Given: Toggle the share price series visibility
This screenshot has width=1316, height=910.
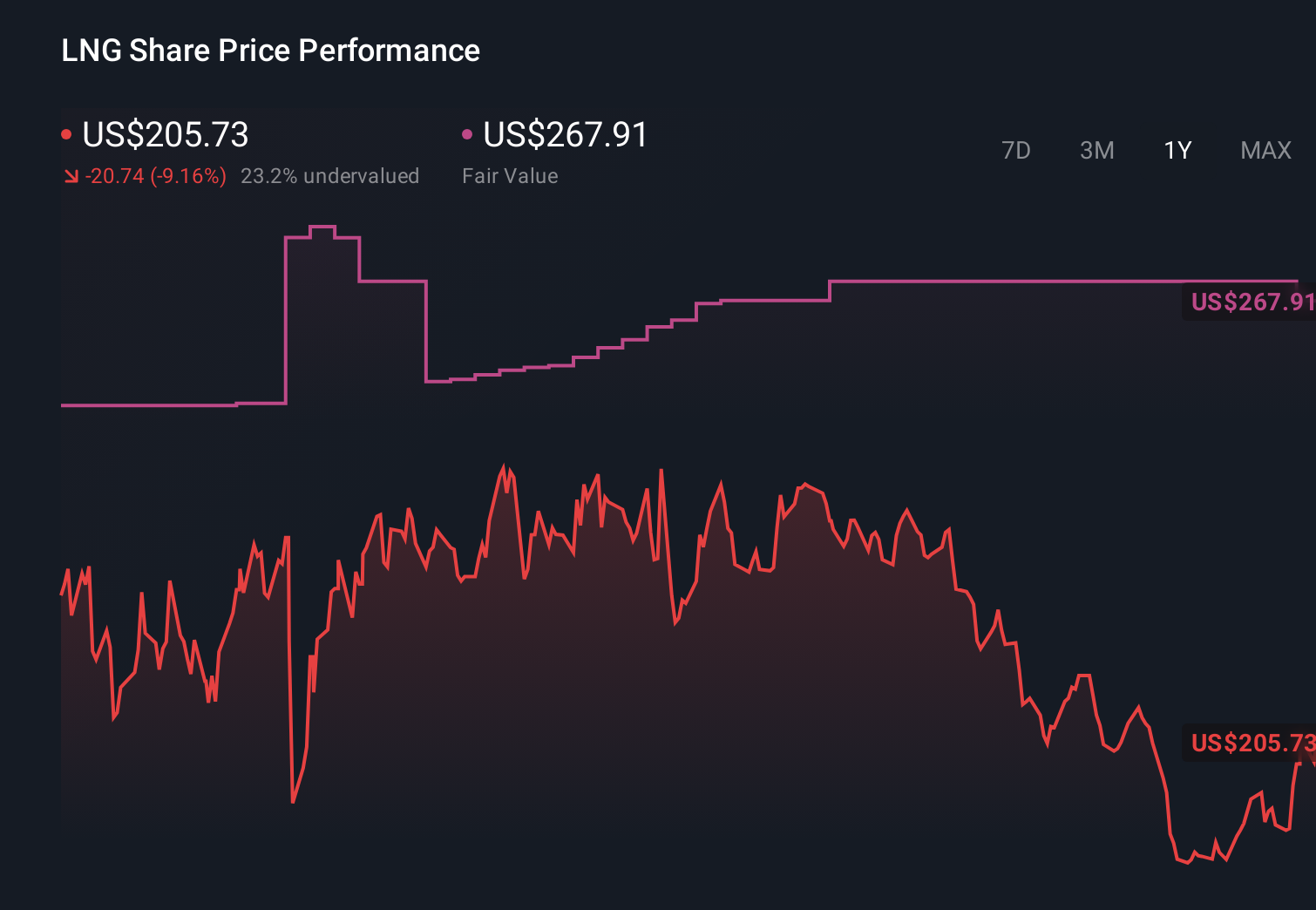Looking at the screenshot, I should (x=67, y=133).
